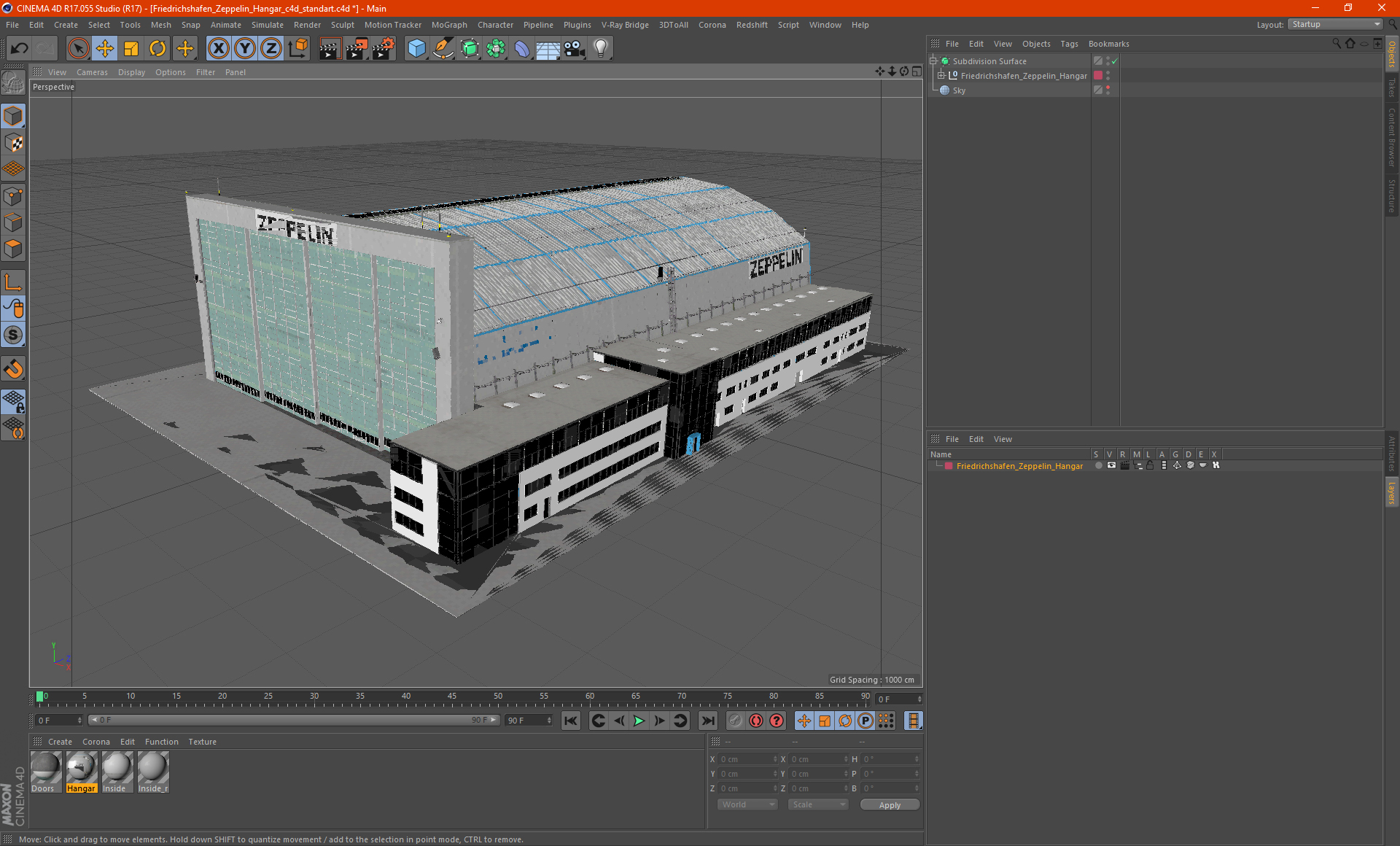Open the World coordinate system dropdown
Image resolution: width=1400 pixels, height=846 pixels.
[747, 804]
